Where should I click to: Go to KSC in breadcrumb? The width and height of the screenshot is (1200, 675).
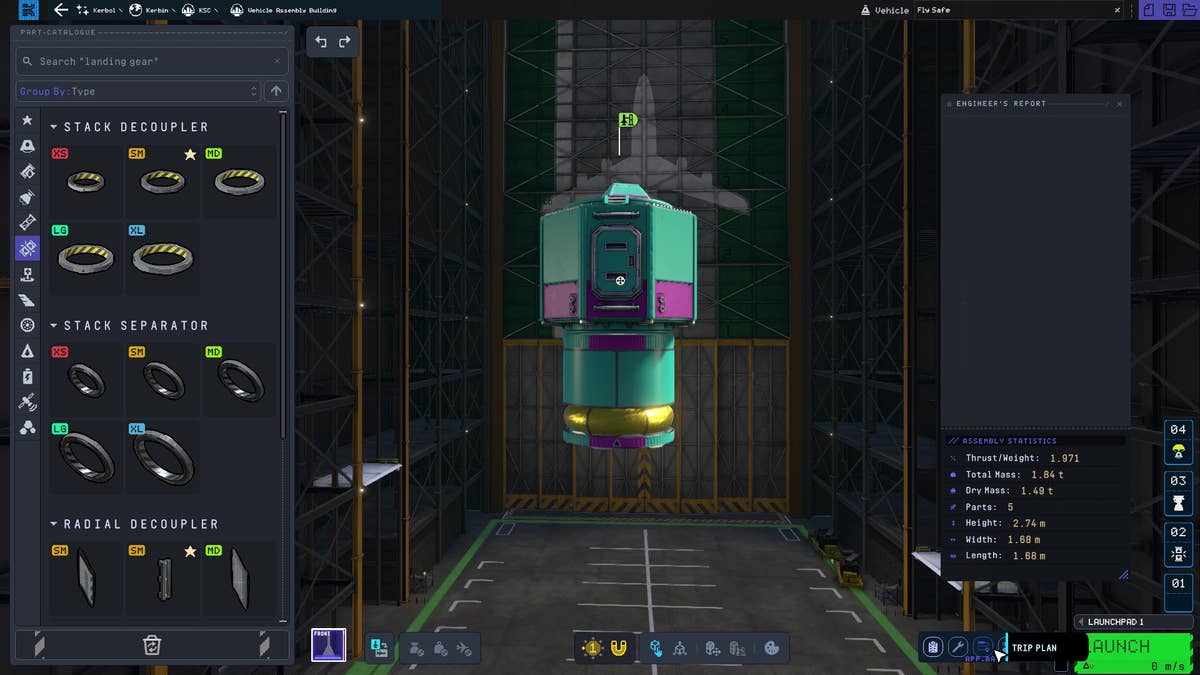coord(197,10)
